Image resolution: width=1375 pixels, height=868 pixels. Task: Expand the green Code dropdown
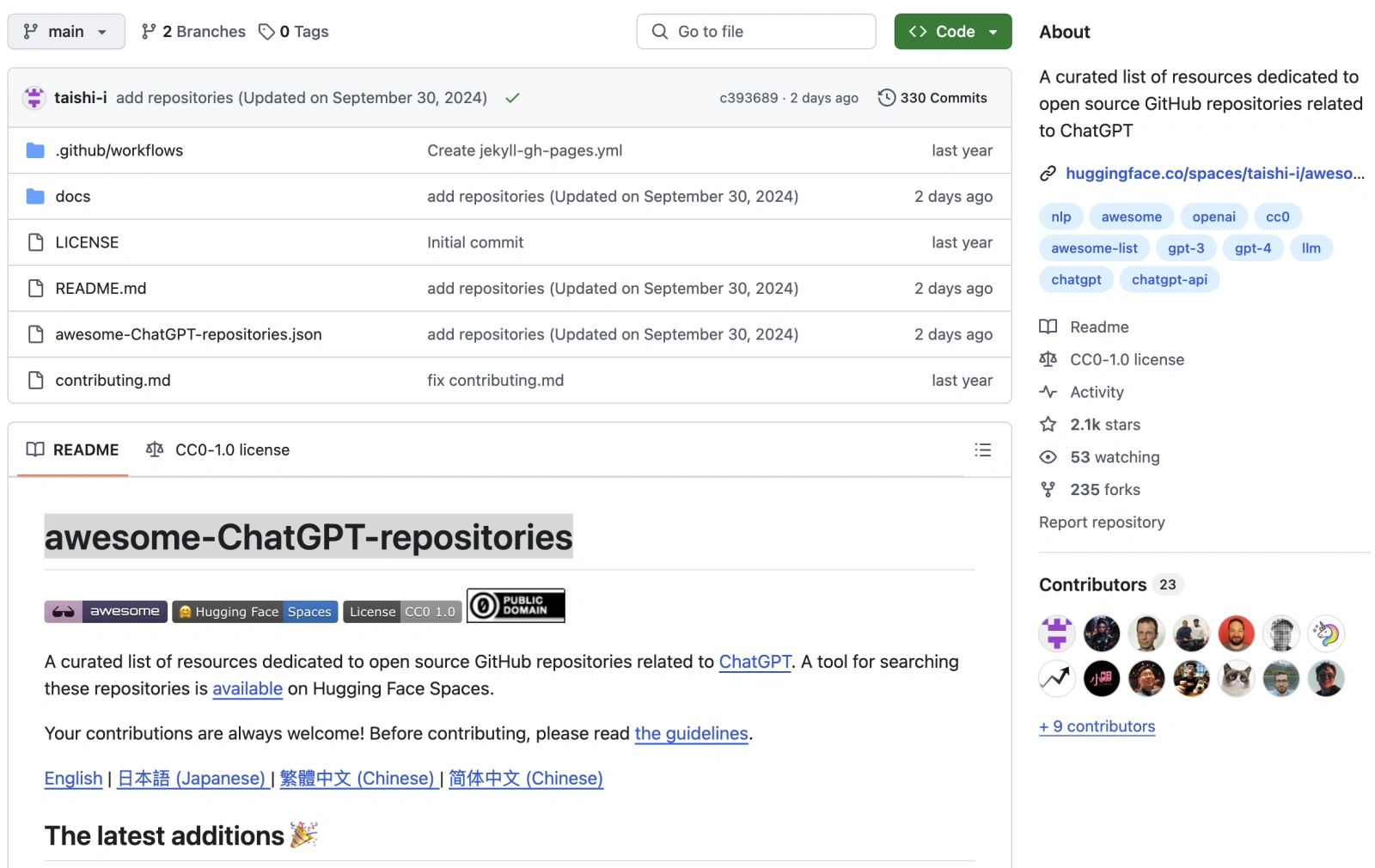point(952,32)
